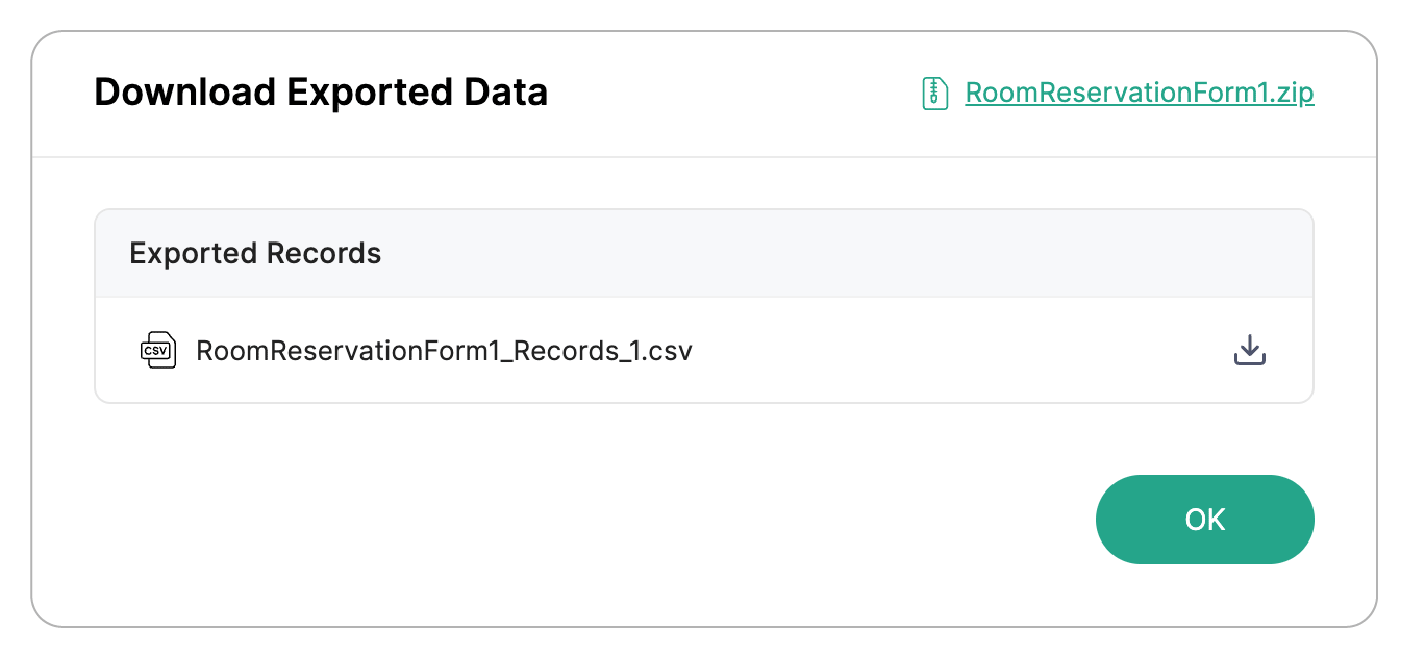
Task: Click the Download Exported Data dialog title
Action: coord(321,93)
